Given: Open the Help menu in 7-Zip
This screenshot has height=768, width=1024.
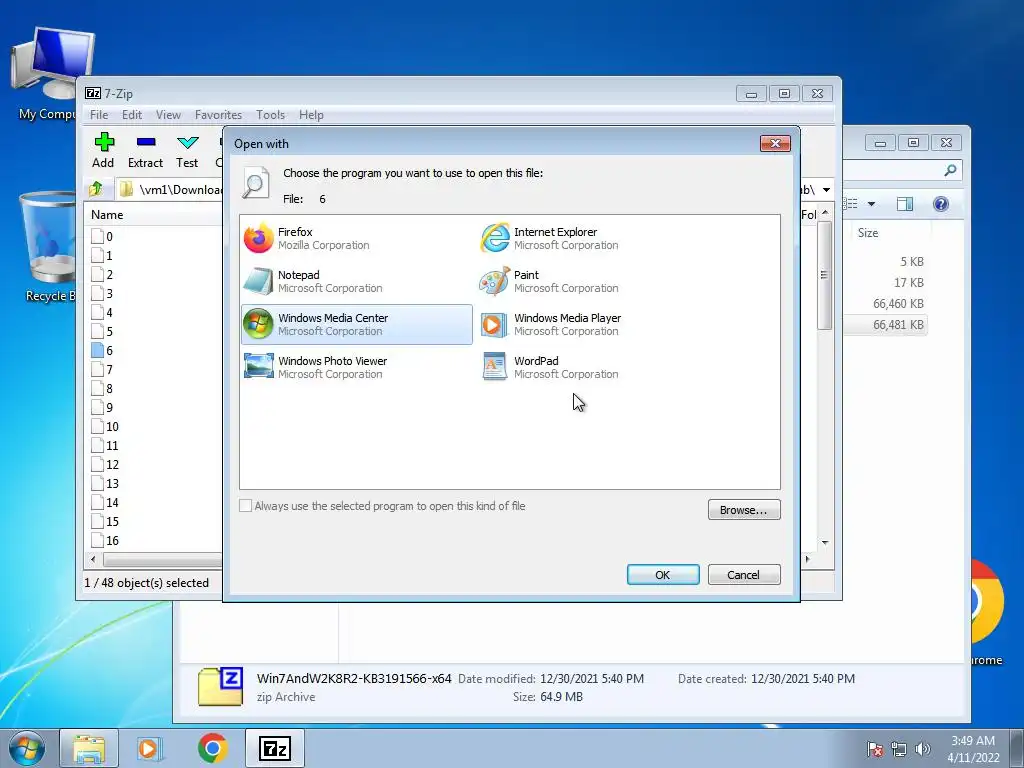Looking at the screenshot, I should coord(311,115).
